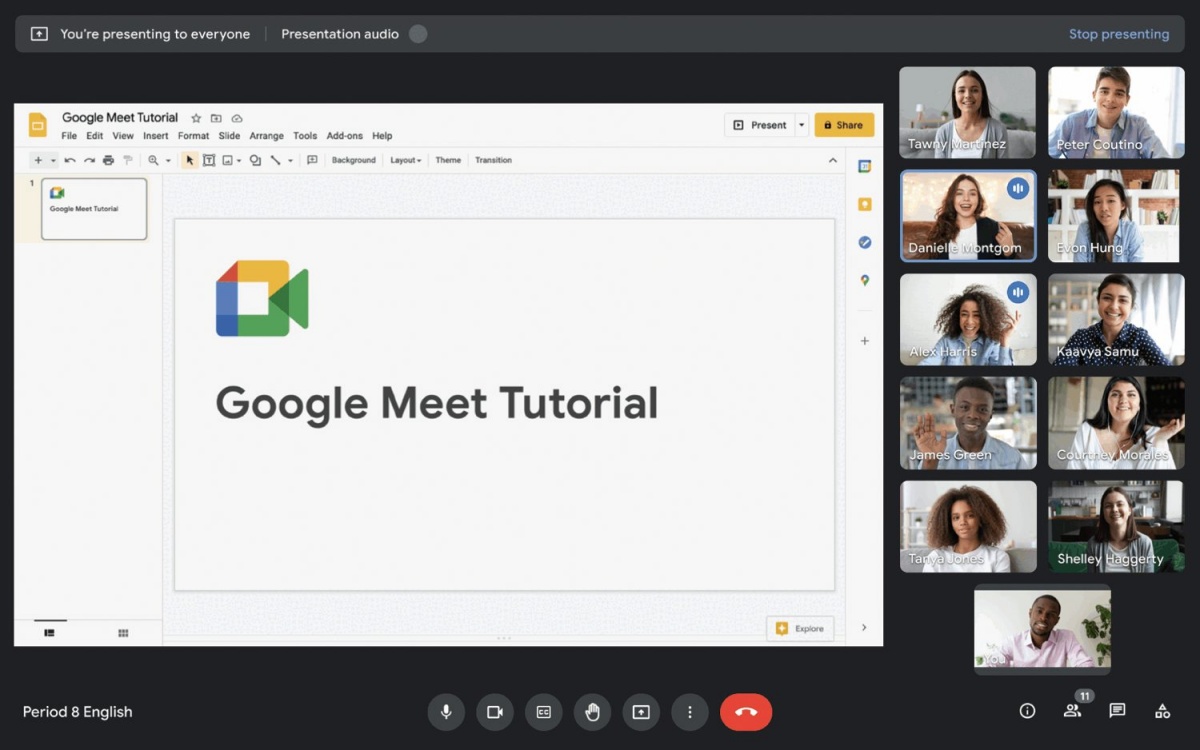Hide side panel chevron arrow

(x=864, y=628)
